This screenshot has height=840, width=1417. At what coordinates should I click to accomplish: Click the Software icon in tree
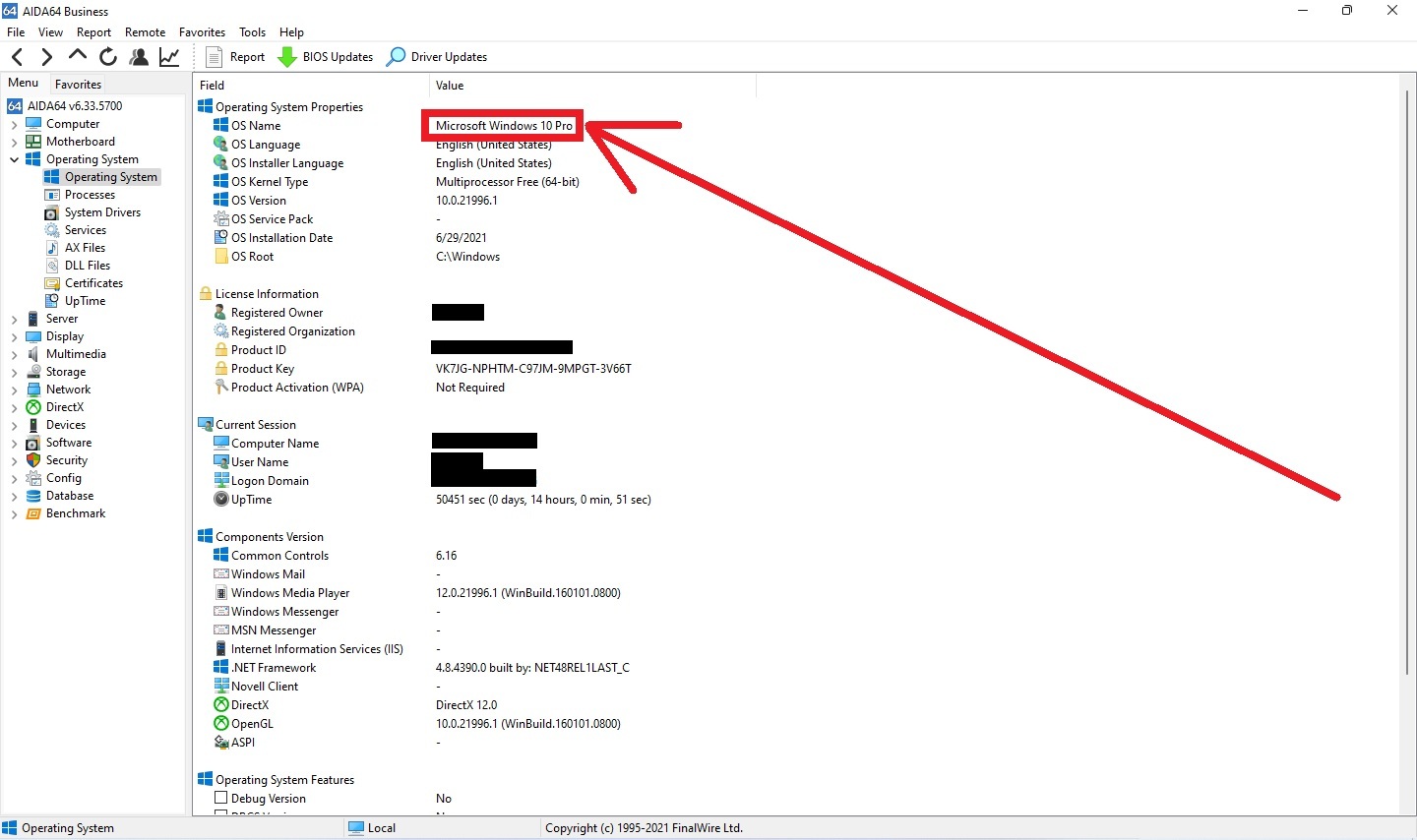click(x=33, y=443)
